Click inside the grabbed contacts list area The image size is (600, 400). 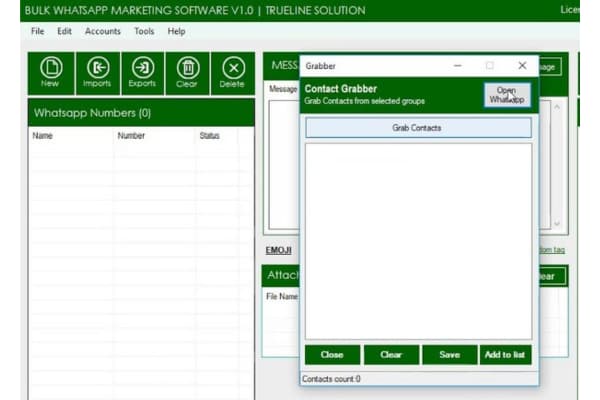[418, 240]
